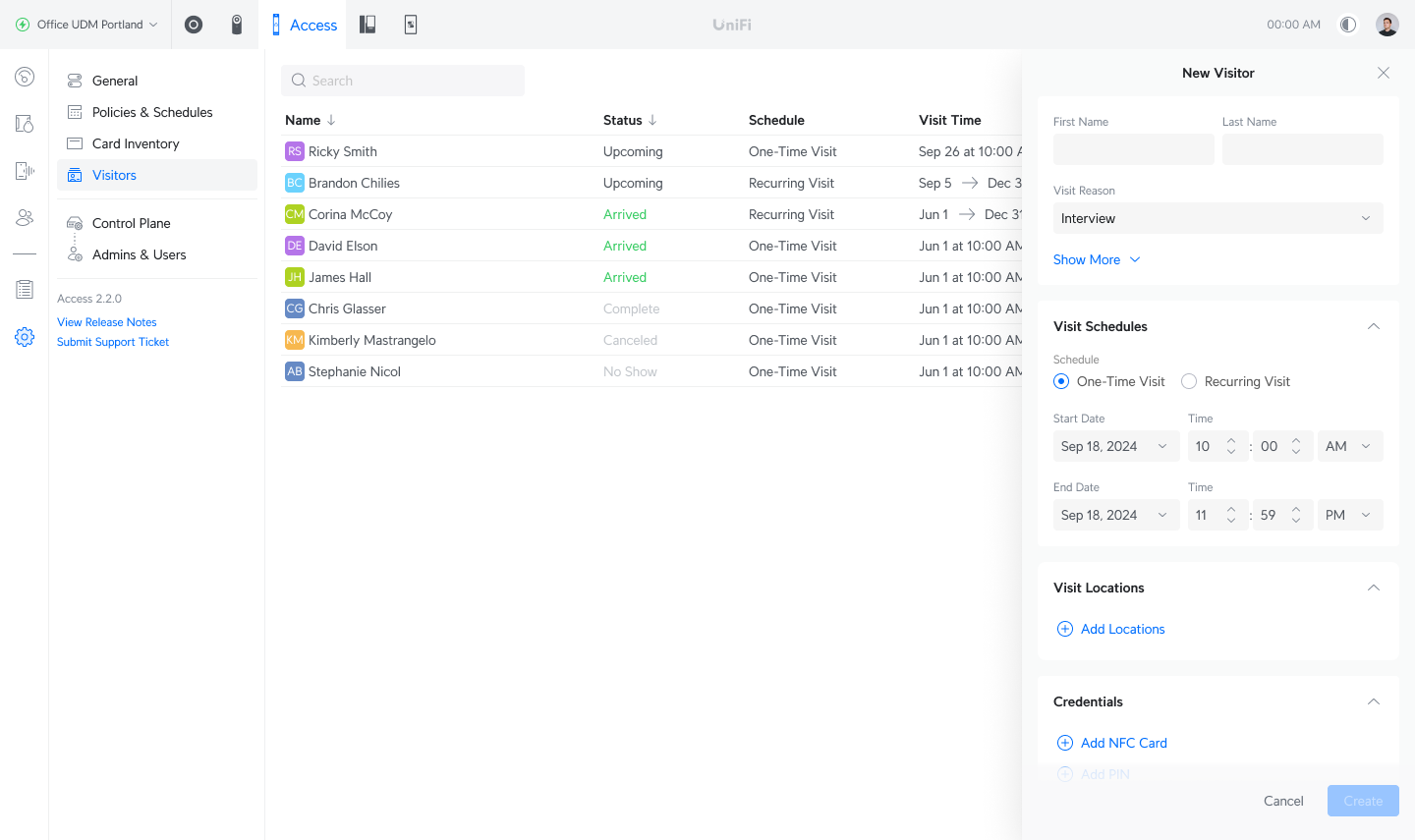Focus the visitor Search field

[x=403, y=81]
